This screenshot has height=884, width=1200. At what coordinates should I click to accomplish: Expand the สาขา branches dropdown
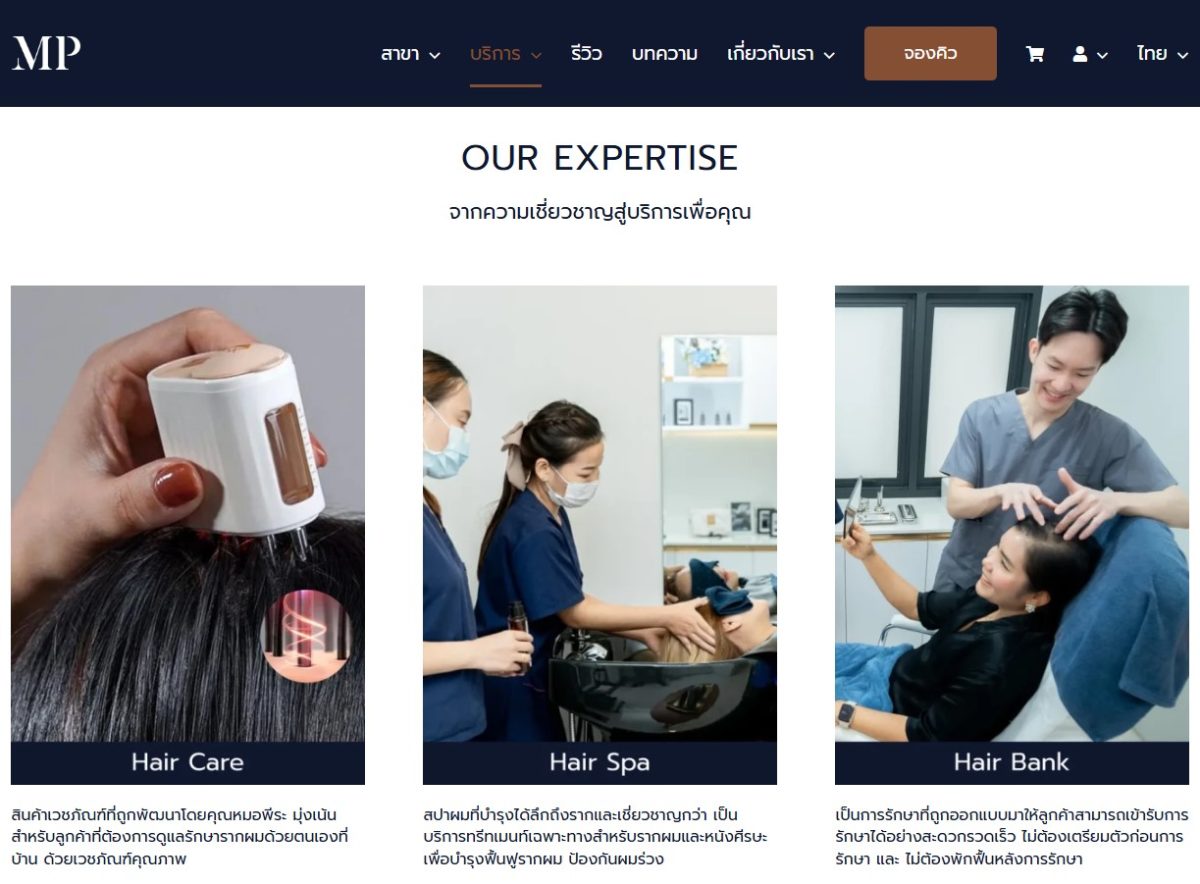point(410,54)
